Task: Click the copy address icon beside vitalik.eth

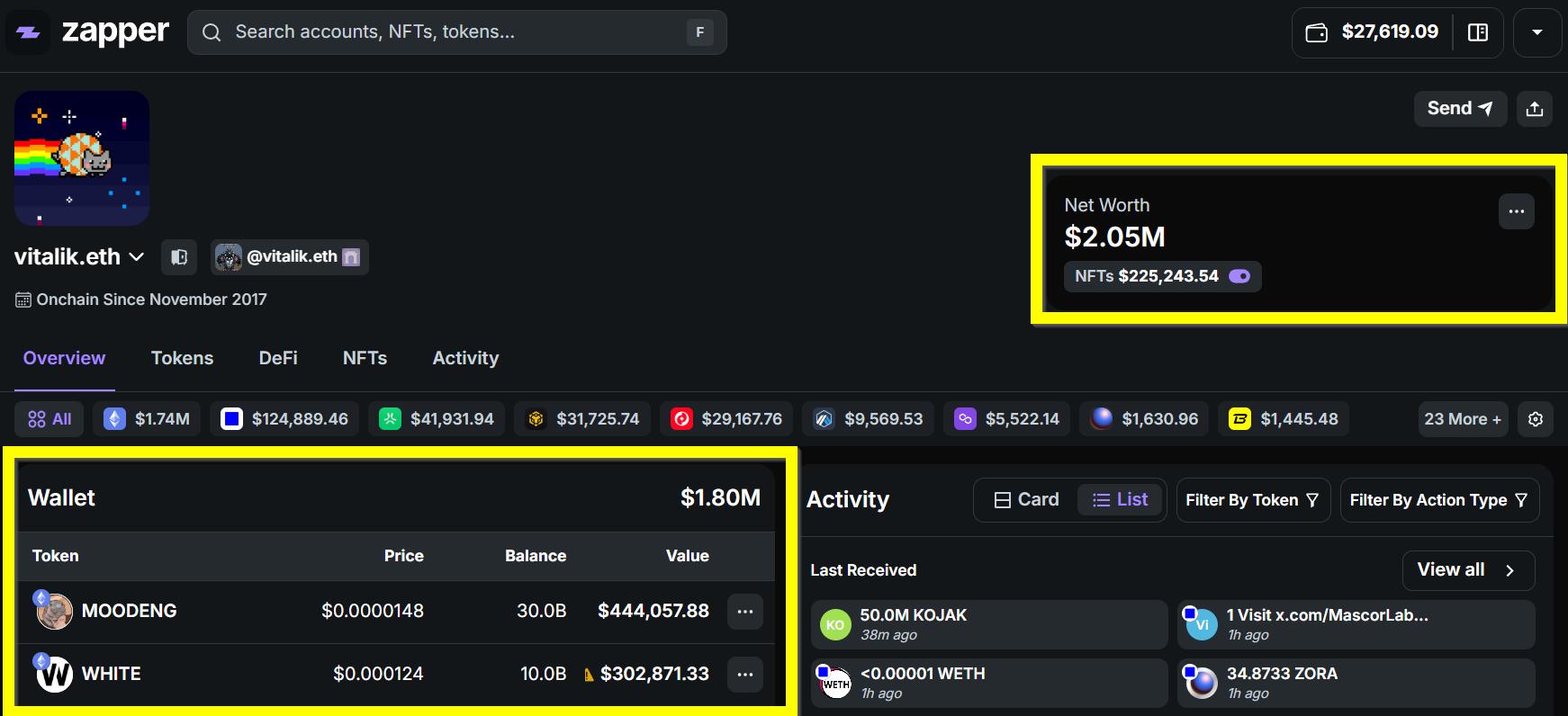Action: click(179, 257)
